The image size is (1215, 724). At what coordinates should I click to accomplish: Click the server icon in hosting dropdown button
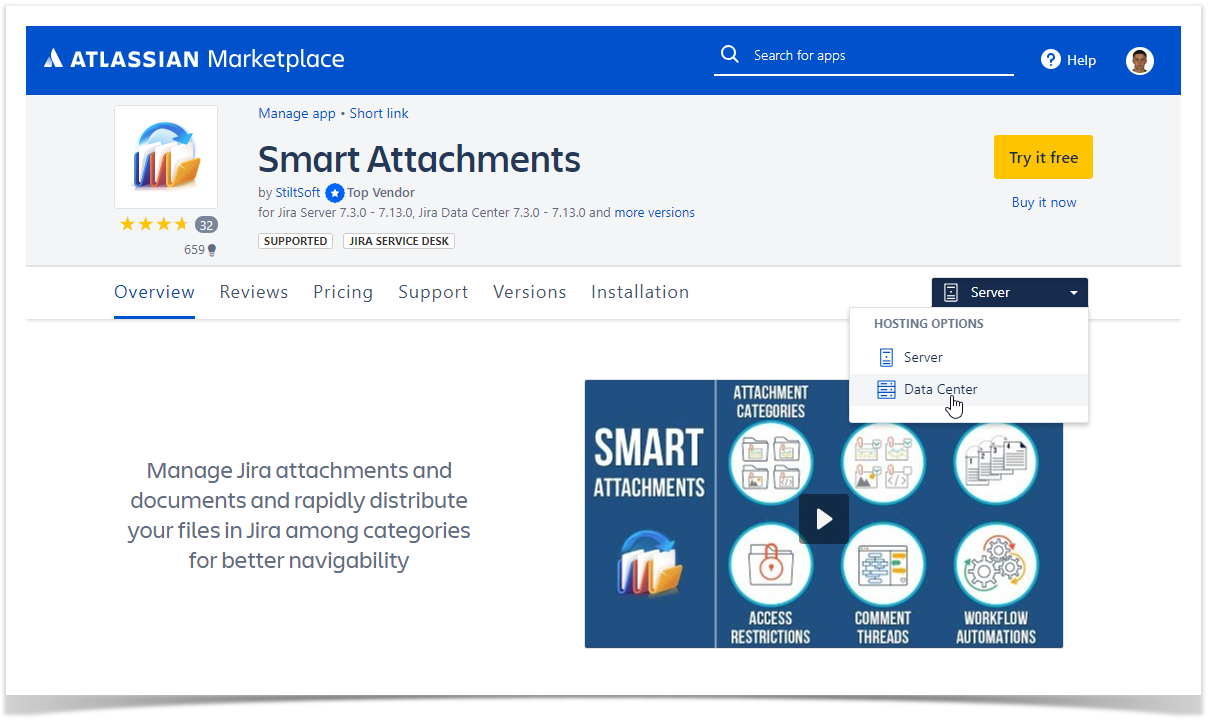pyautogui.click(x=951, y=293)
